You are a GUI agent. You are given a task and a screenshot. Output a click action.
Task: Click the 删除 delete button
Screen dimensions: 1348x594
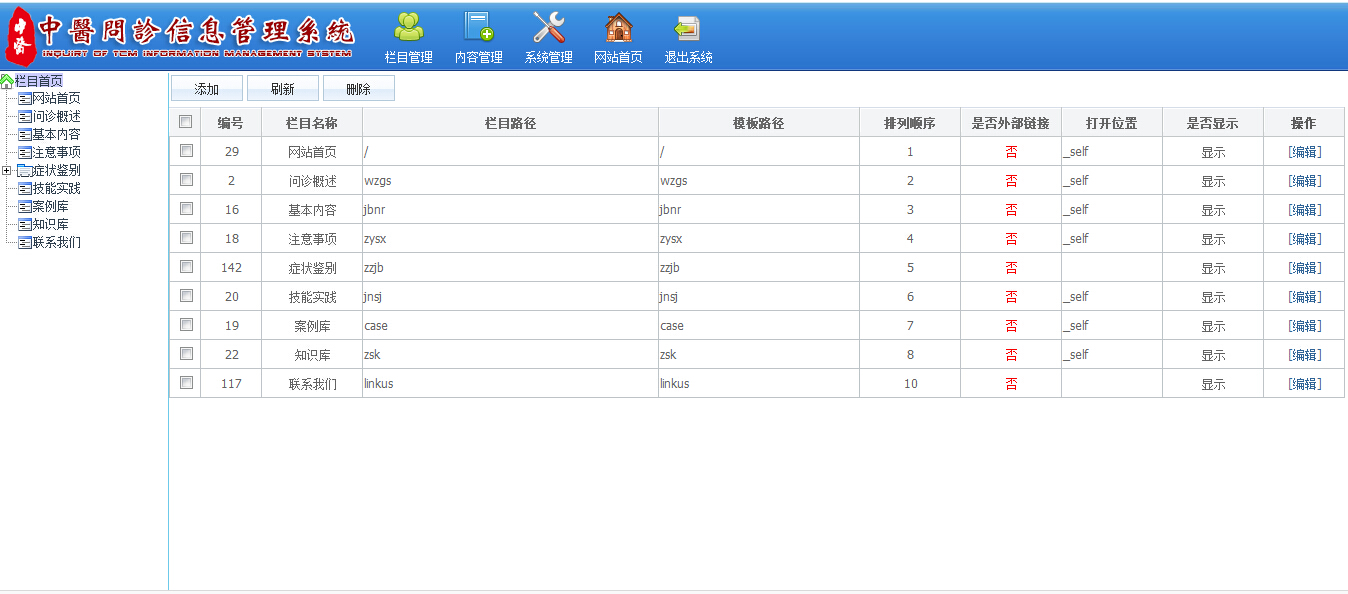[x=358, y=88]
